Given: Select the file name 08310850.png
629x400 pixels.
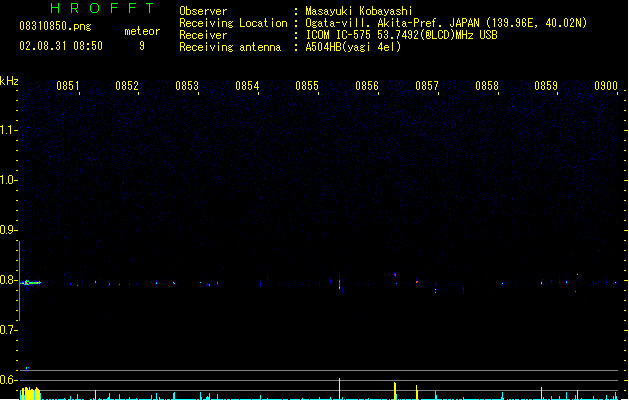Looking at the screenshot, I should (x=55, y=26).
